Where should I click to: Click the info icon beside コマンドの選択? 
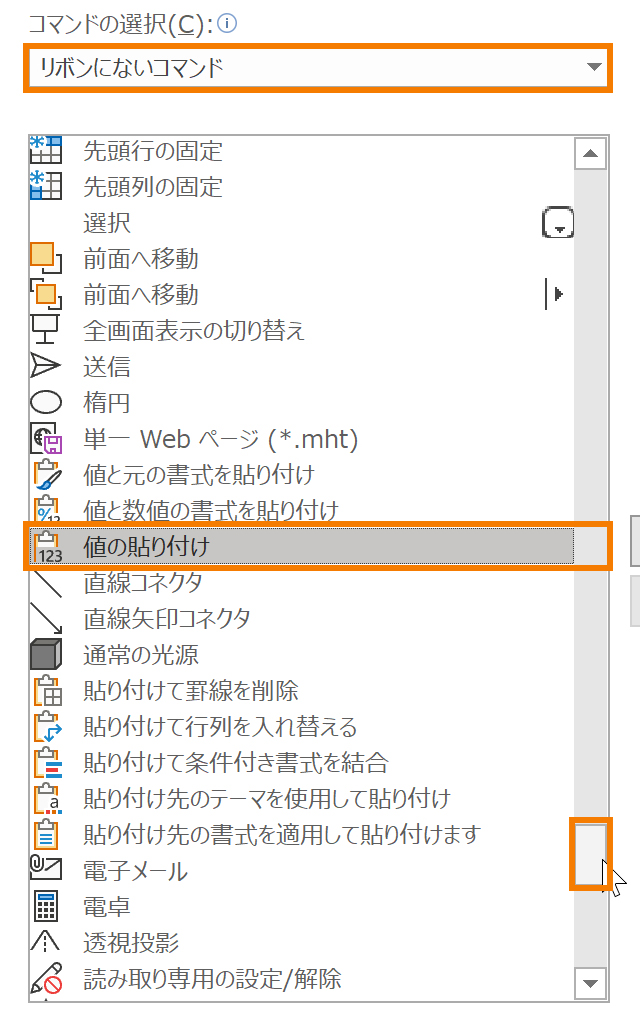pos(227,24)
